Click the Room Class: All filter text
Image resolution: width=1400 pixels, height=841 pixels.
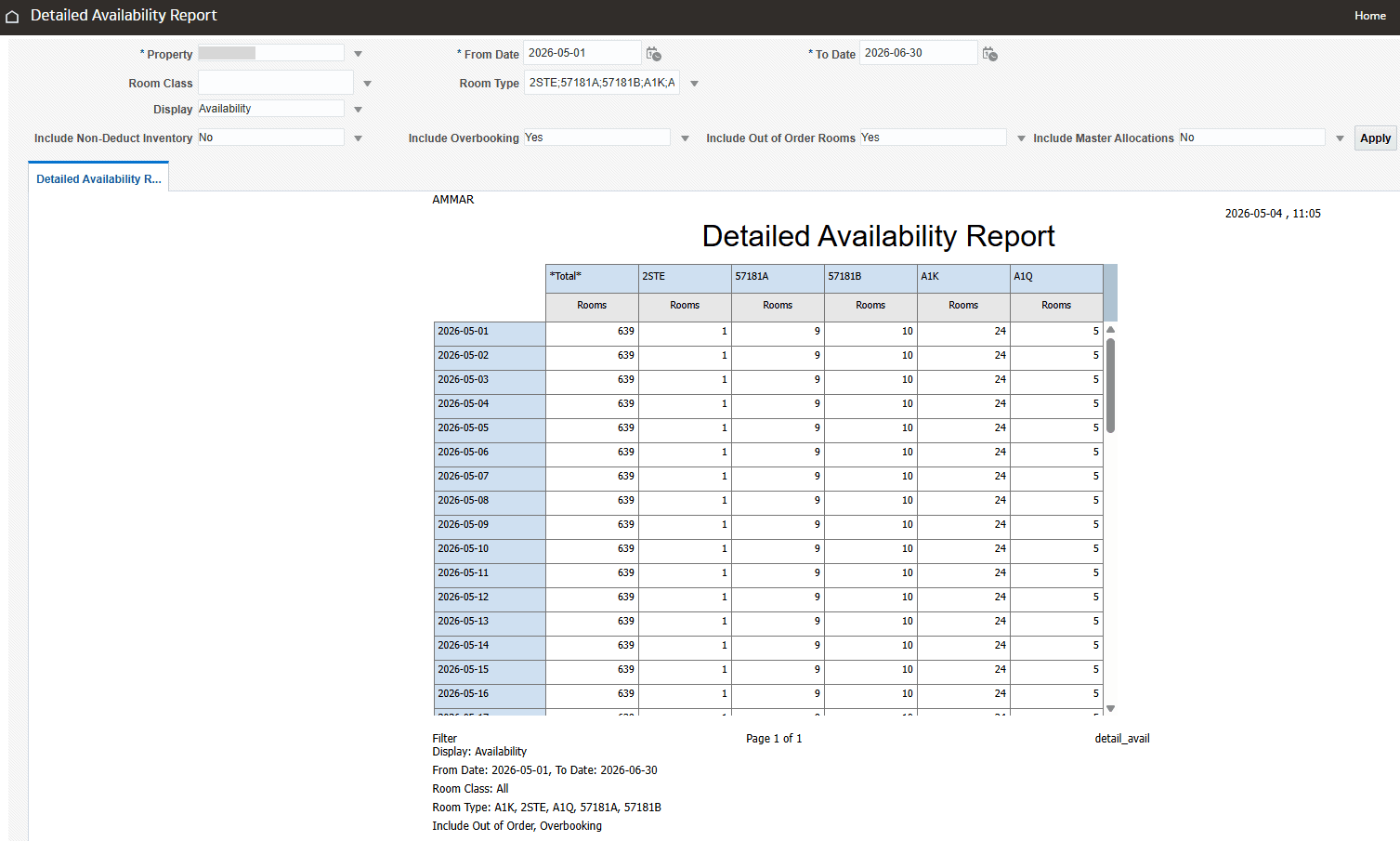[x=470, y=789]
